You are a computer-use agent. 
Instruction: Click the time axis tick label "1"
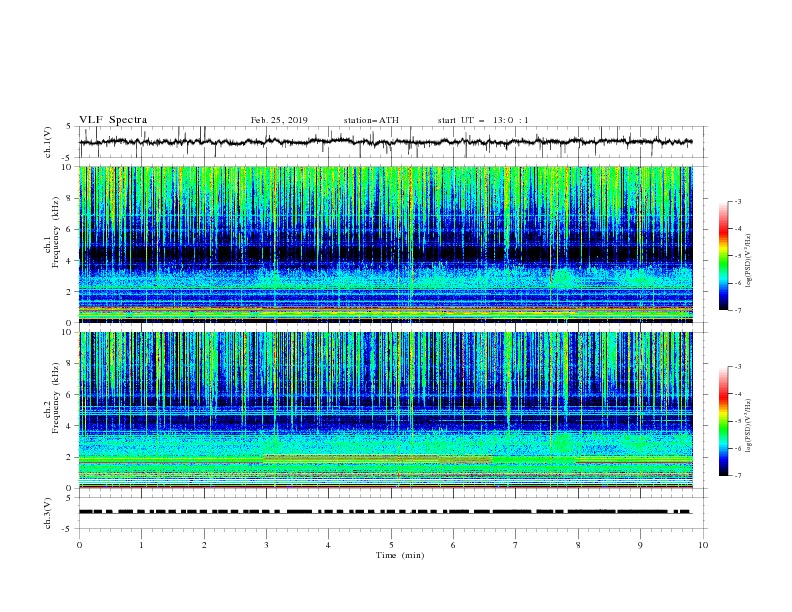pos(141,545)
